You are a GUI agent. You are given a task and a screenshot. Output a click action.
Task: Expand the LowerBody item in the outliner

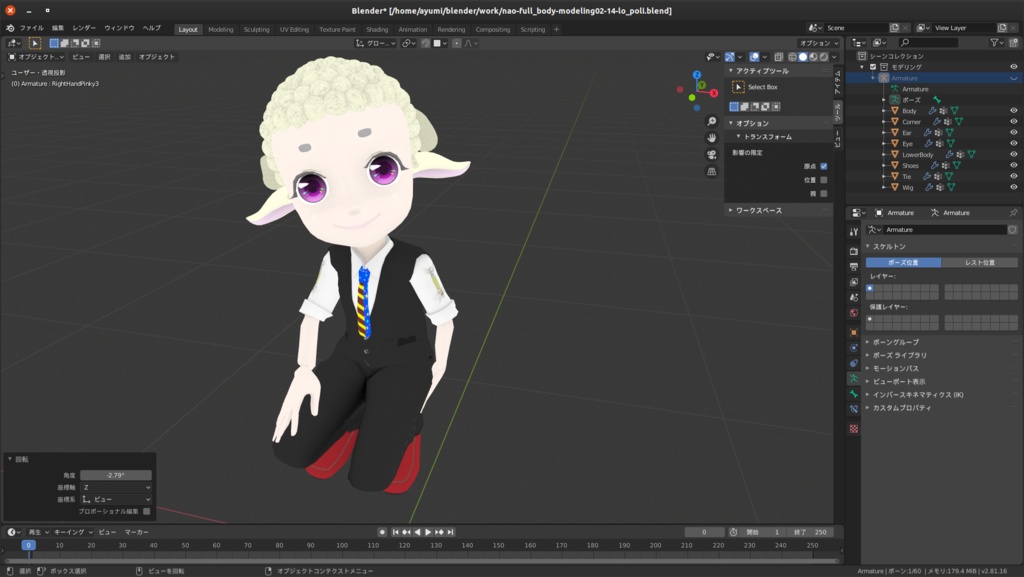(x=885, y=153)
